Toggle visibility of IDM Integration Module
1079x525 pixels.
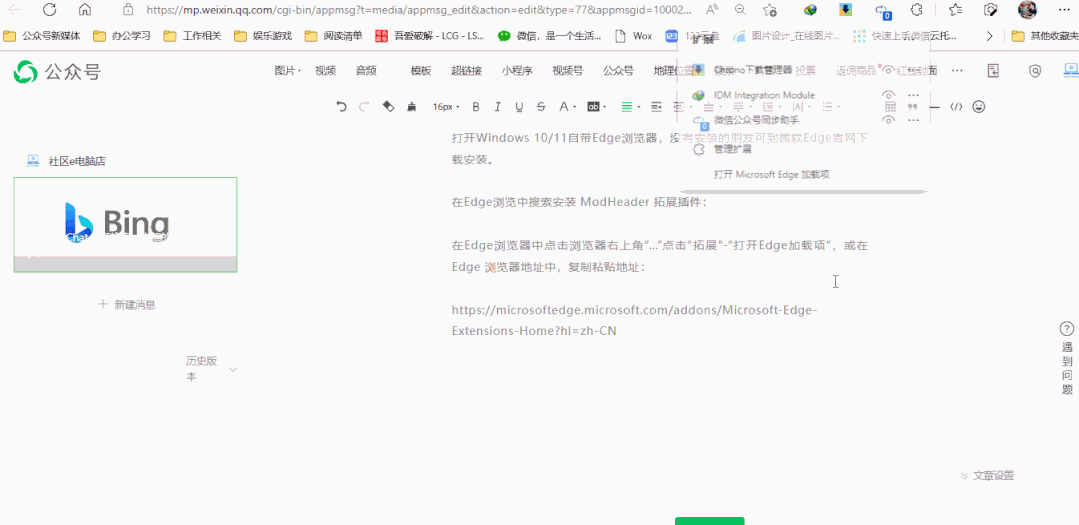point(889,95)
